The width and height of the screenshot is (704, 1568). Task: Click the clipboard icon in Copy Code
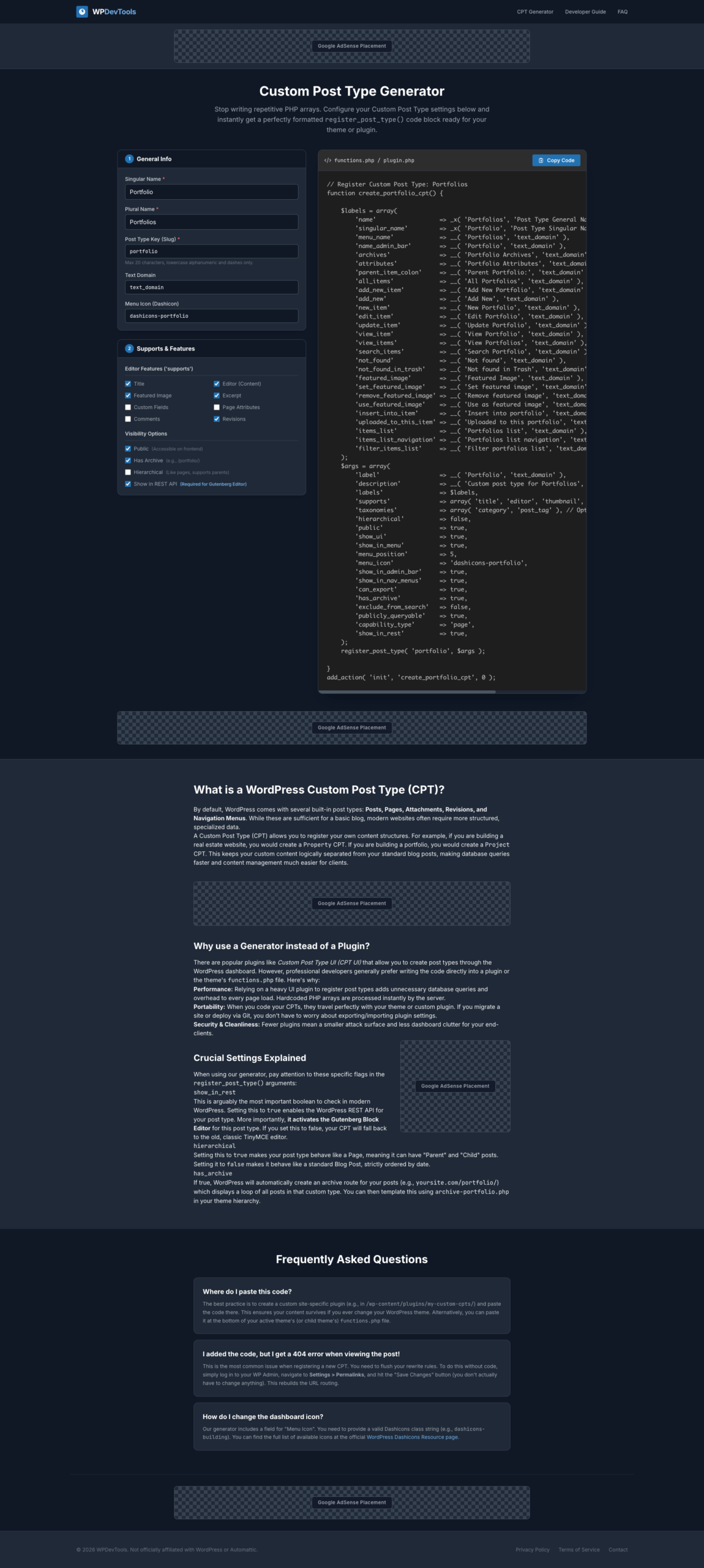(541, 160)
